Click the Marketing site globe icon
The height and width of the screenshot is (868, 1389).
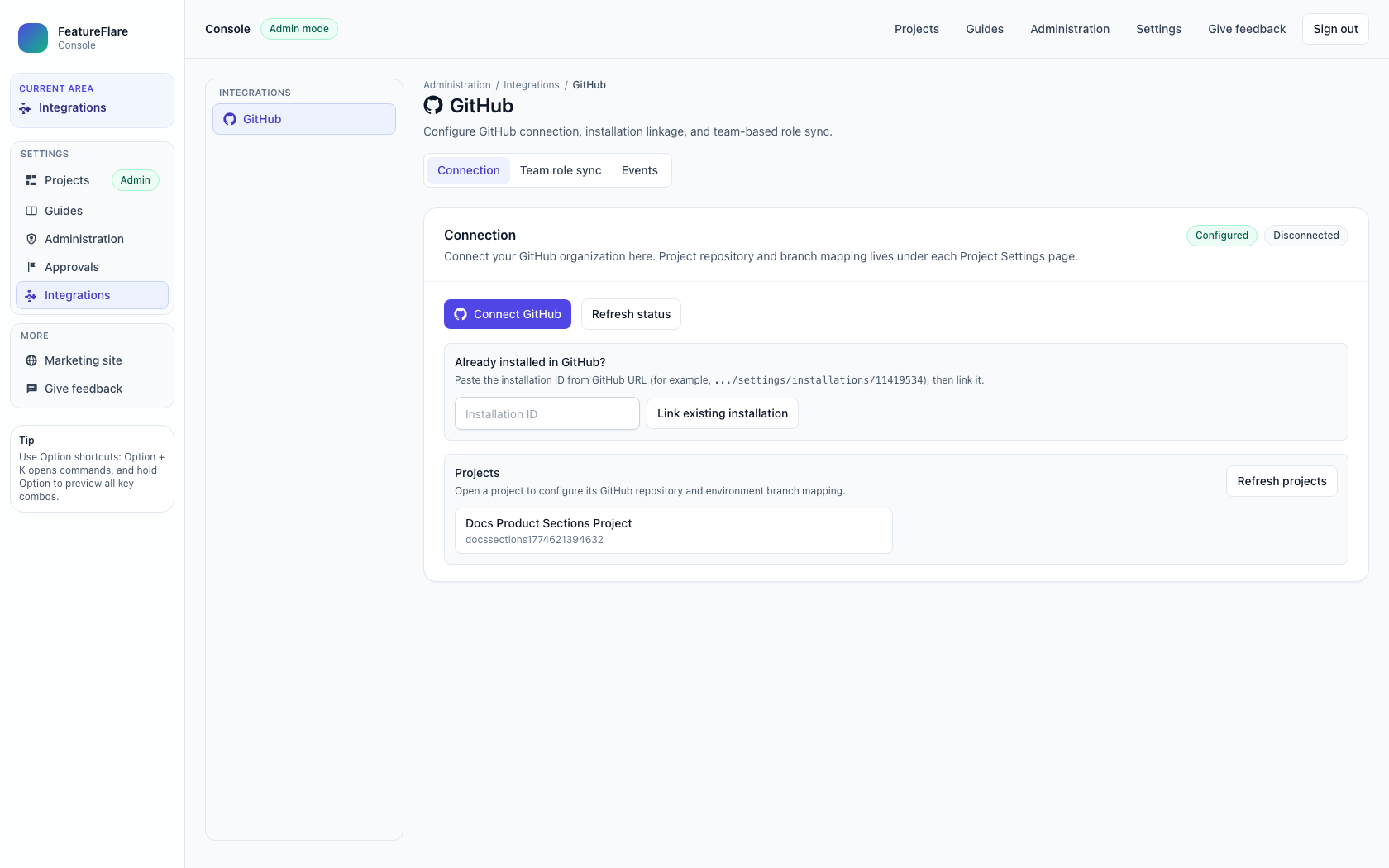point(31,360)
